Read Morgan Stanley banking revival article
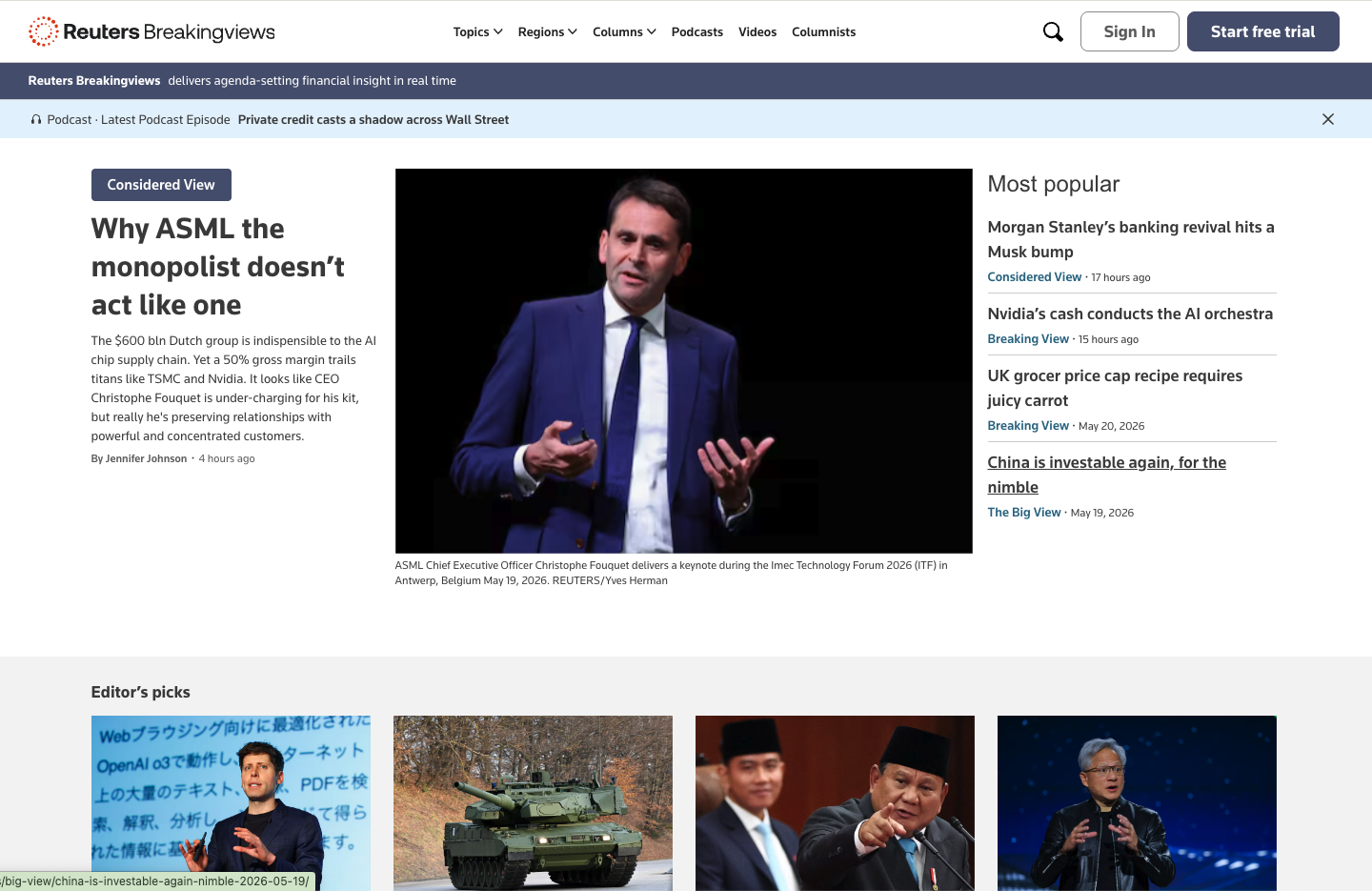 [1131, 239]
